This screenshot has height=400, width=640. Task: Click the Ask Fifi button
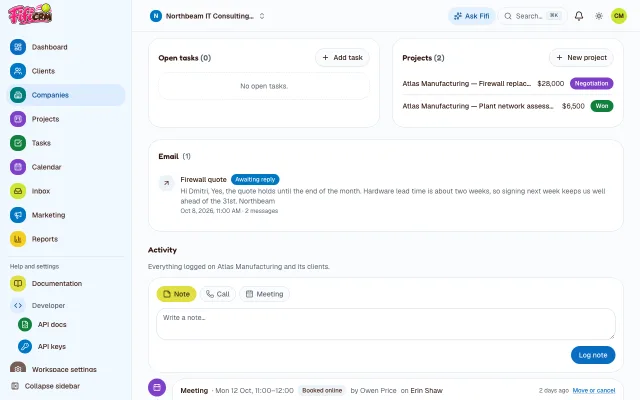[x=471, y=16]
